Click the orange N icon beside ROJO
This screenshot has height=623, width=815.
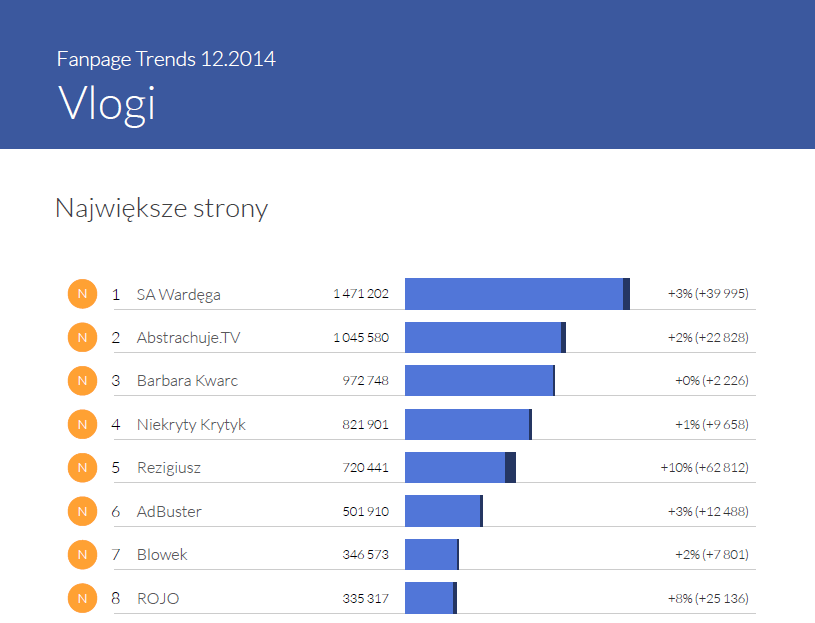[82, 598]
